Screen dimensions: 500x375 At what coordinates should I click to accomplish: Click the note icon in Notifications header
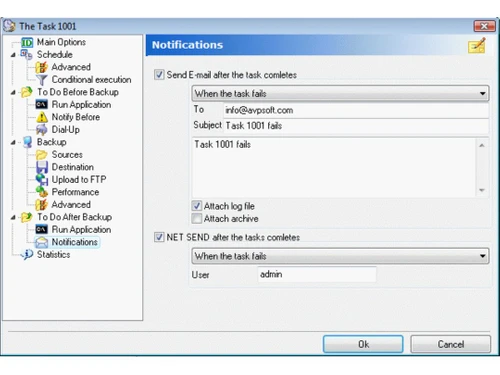[477, 46]
